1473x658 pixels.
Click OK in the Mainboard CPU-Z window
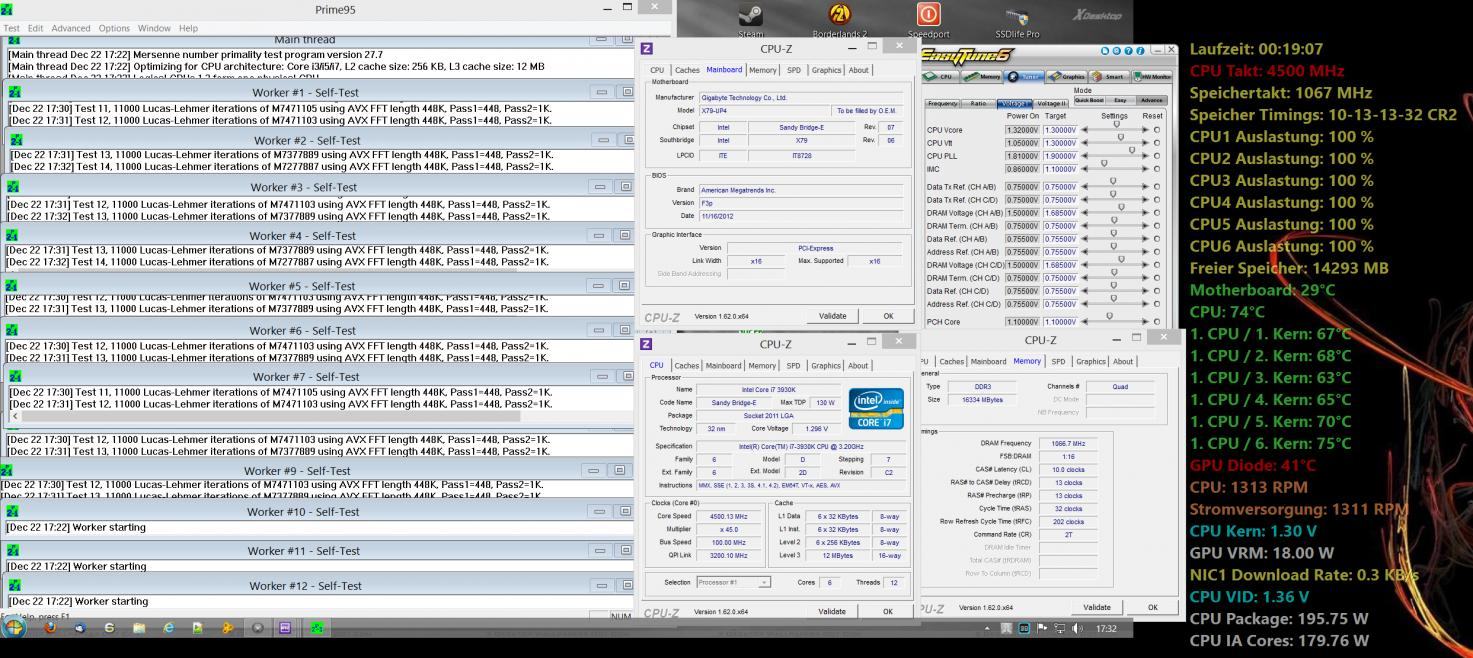click(x=888, y=316)
